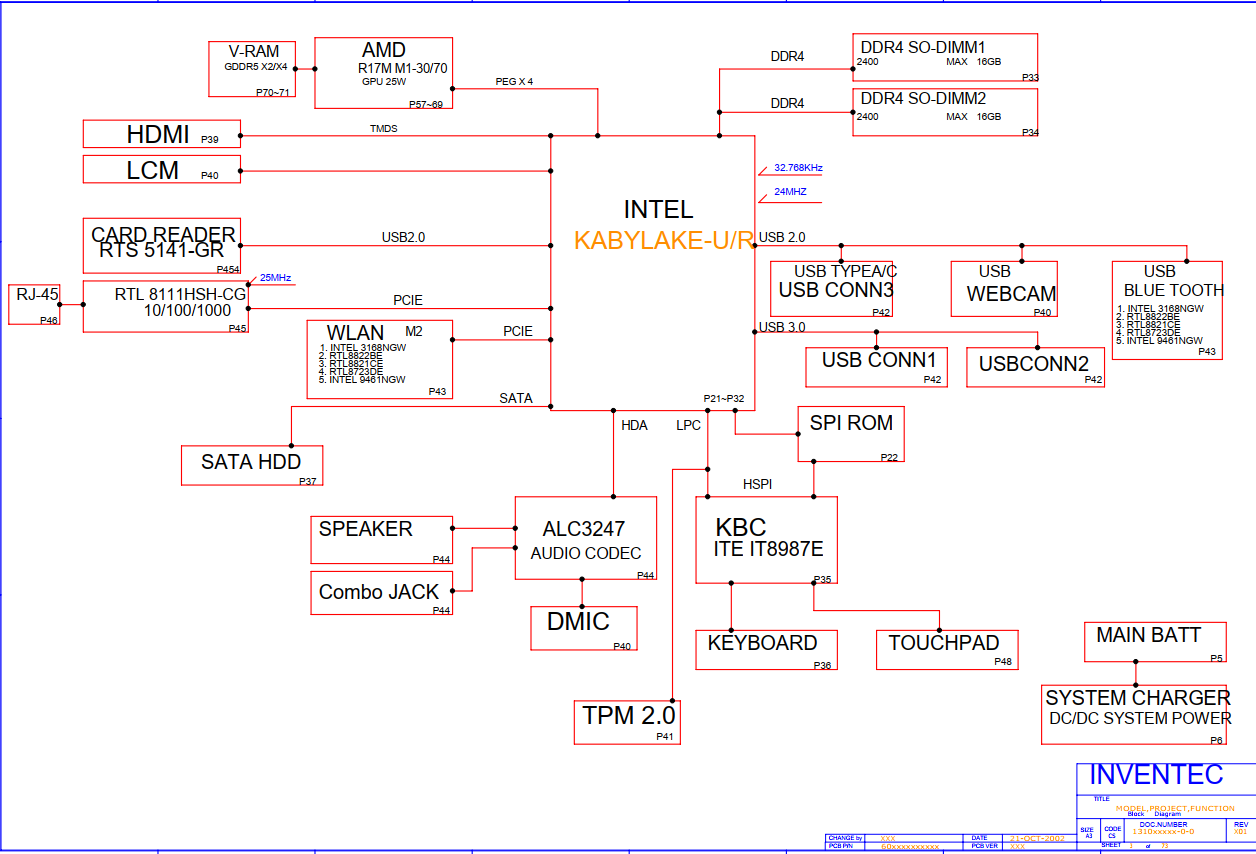Select the AMD R17M GPU block

[x=383, y=73]
